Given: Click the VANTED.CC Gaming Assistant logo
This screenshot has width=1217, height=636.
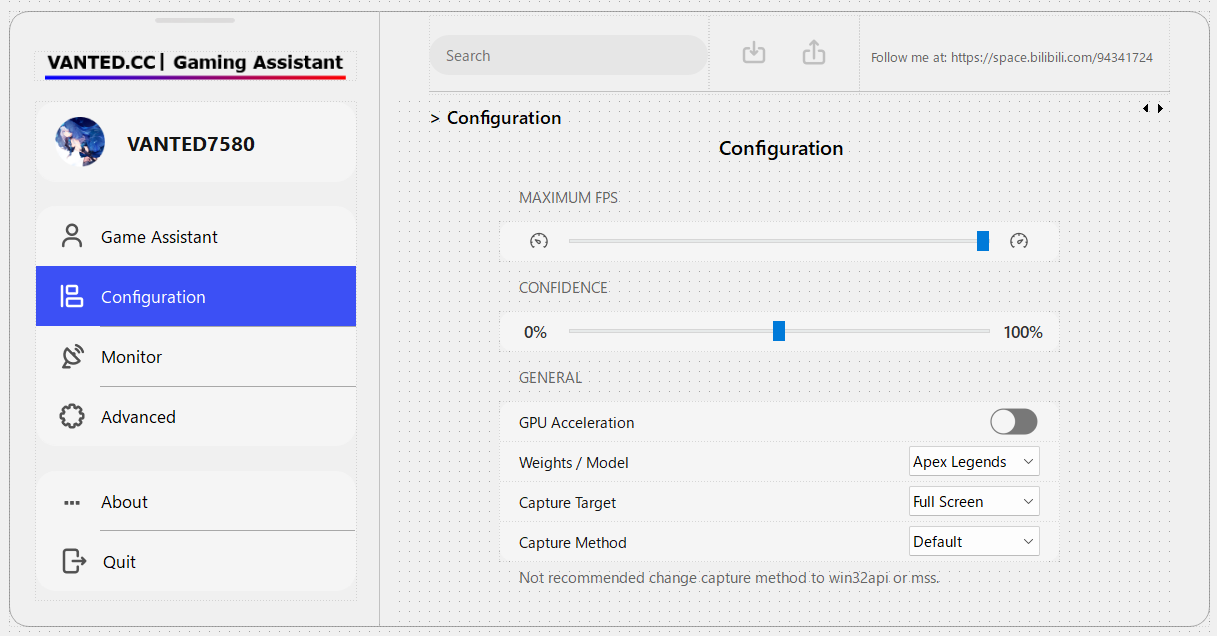Looking at the screenshot, I should click(195, 64).
